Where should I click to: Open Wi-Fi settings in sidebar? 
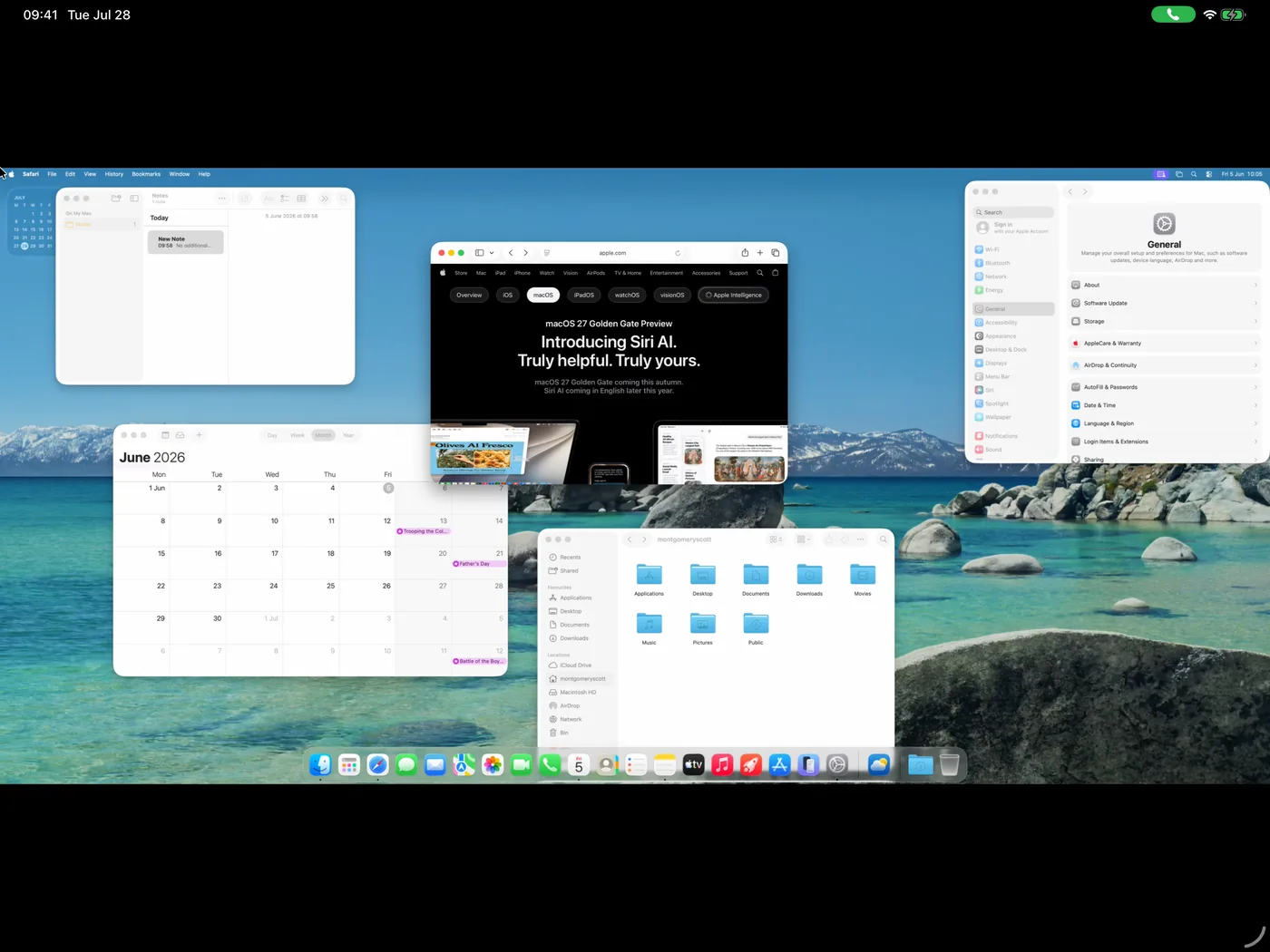1013,249
